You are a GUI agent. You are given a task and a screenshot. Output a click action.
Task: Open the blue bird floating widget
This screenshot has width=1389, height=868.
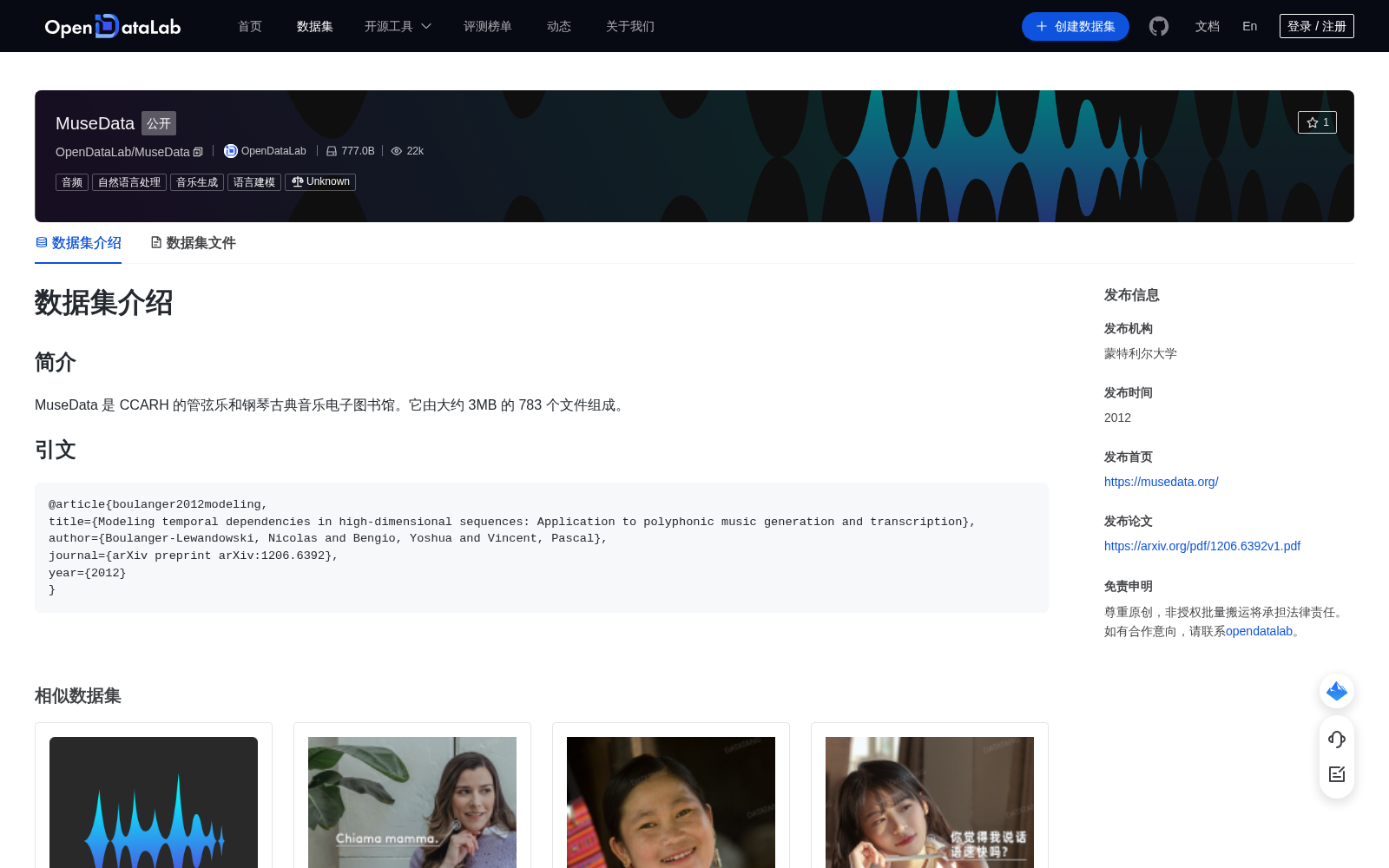(x=1337, y=691)
